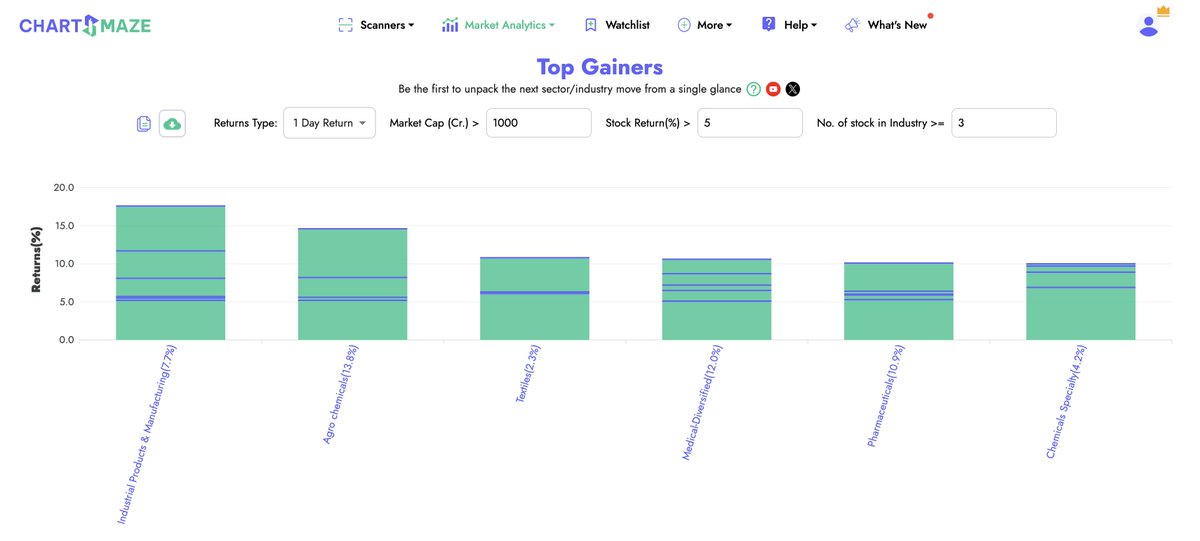The image size is (1200, 541).
Task: Click the 'Returns Type:' label
Action: tap(245, 123)
